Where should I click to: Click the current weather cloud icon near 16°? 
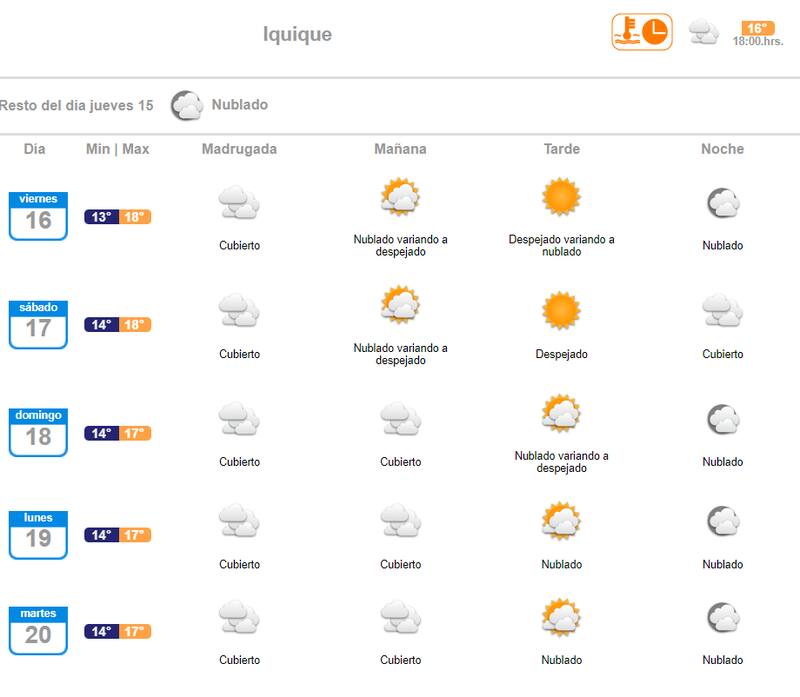(704, 32)
